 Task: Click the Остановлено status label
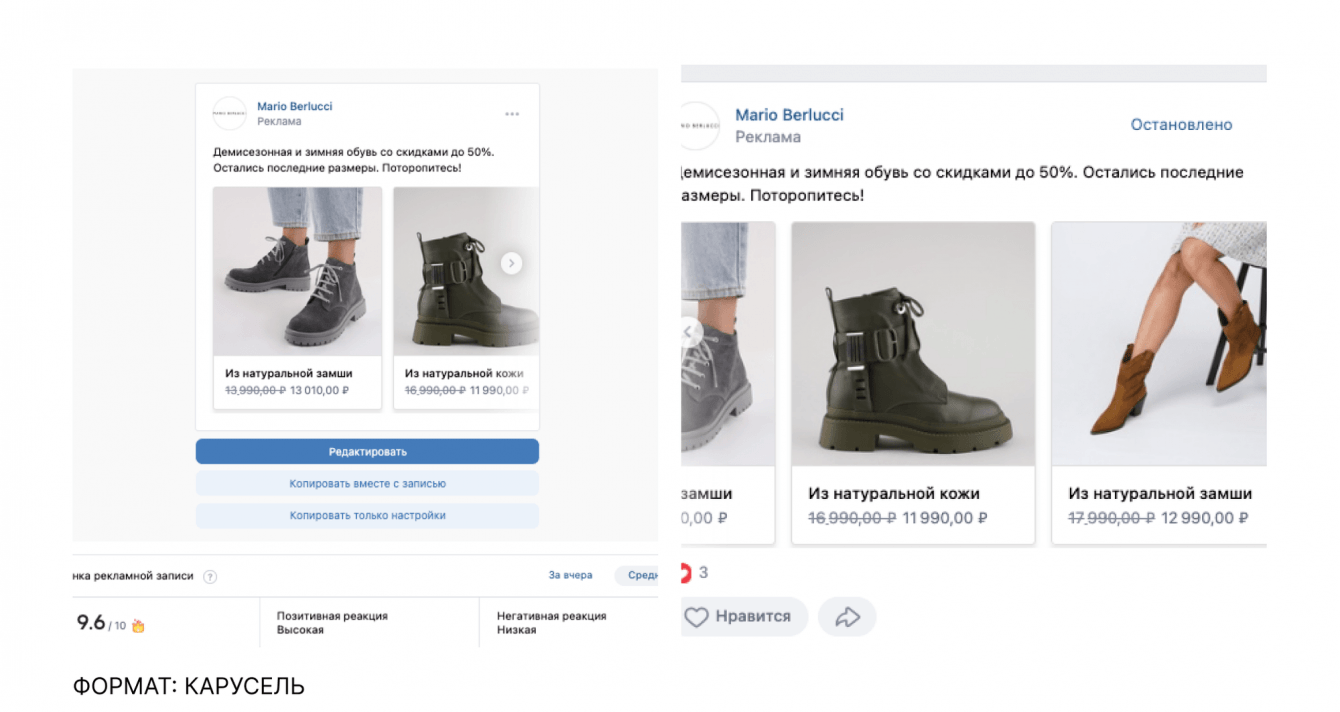[1181, 125]
